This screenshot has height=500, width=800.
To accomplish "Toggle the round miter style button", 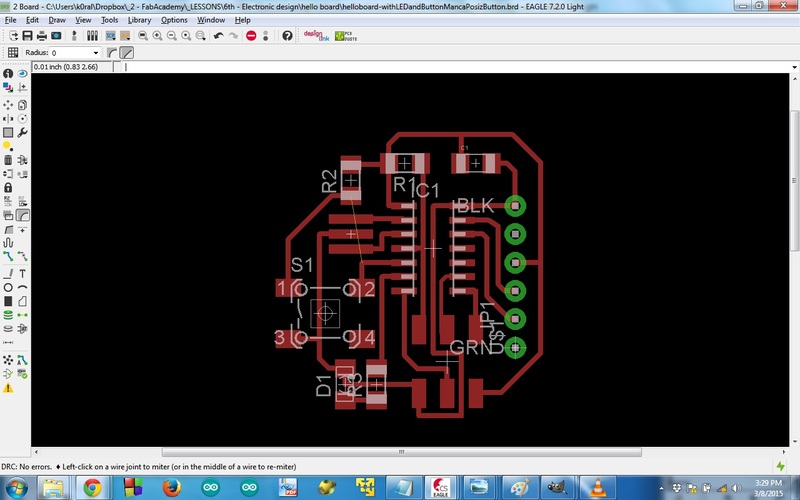I will click(112, 53).
